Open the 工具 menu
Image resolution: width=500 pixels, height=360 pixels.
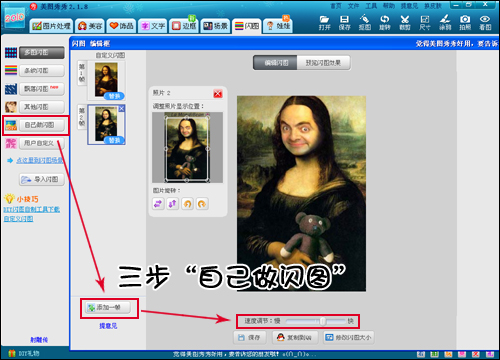click(x=371, y=6)
